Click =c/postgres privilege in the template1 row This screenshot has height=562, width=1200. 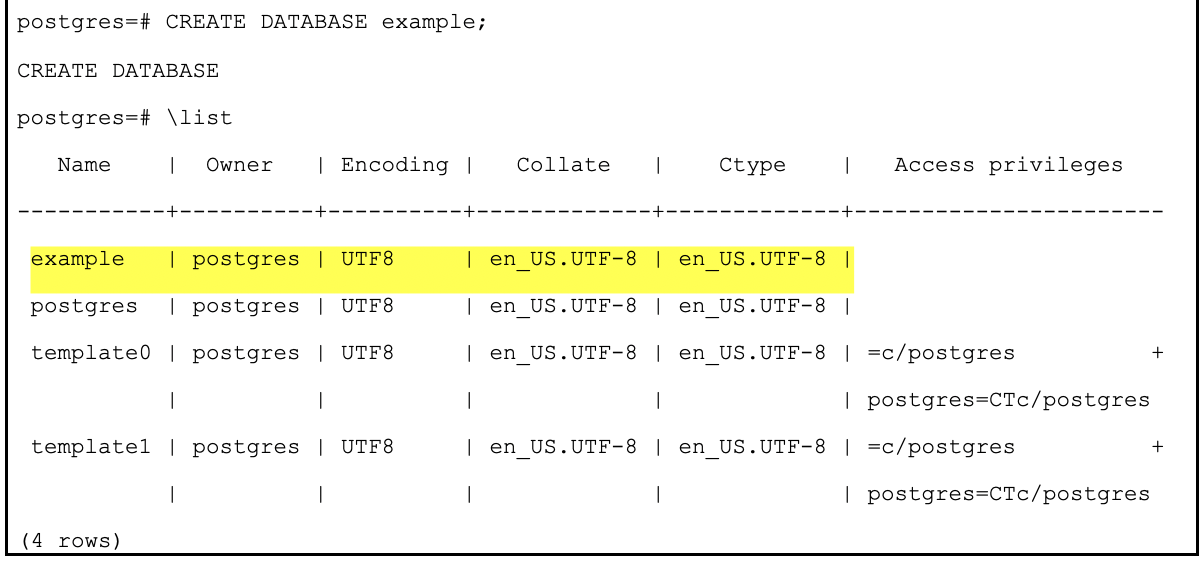click(941, 447)
